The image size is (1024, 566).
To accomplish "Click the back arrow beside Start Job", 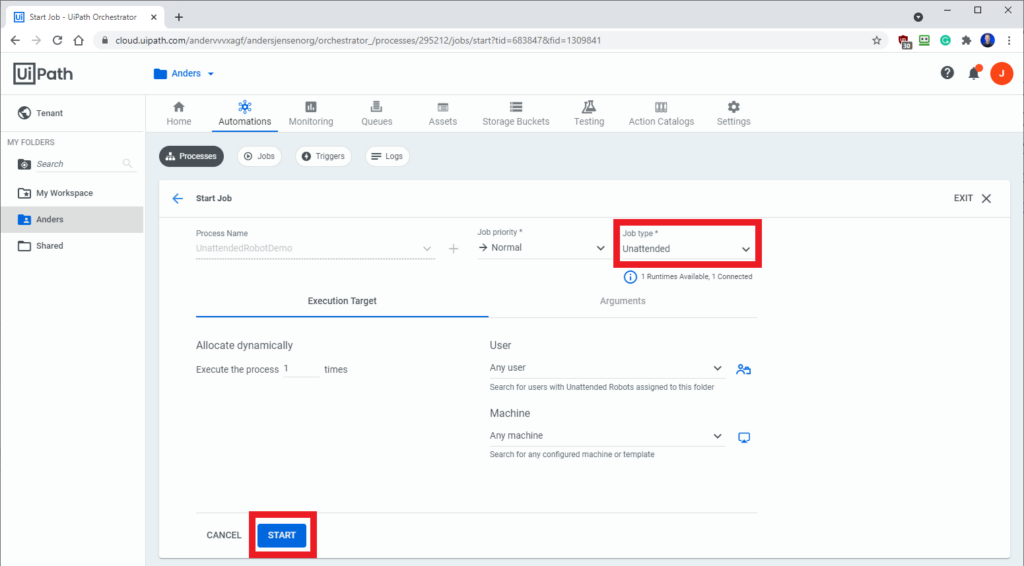I will [178, 198].
